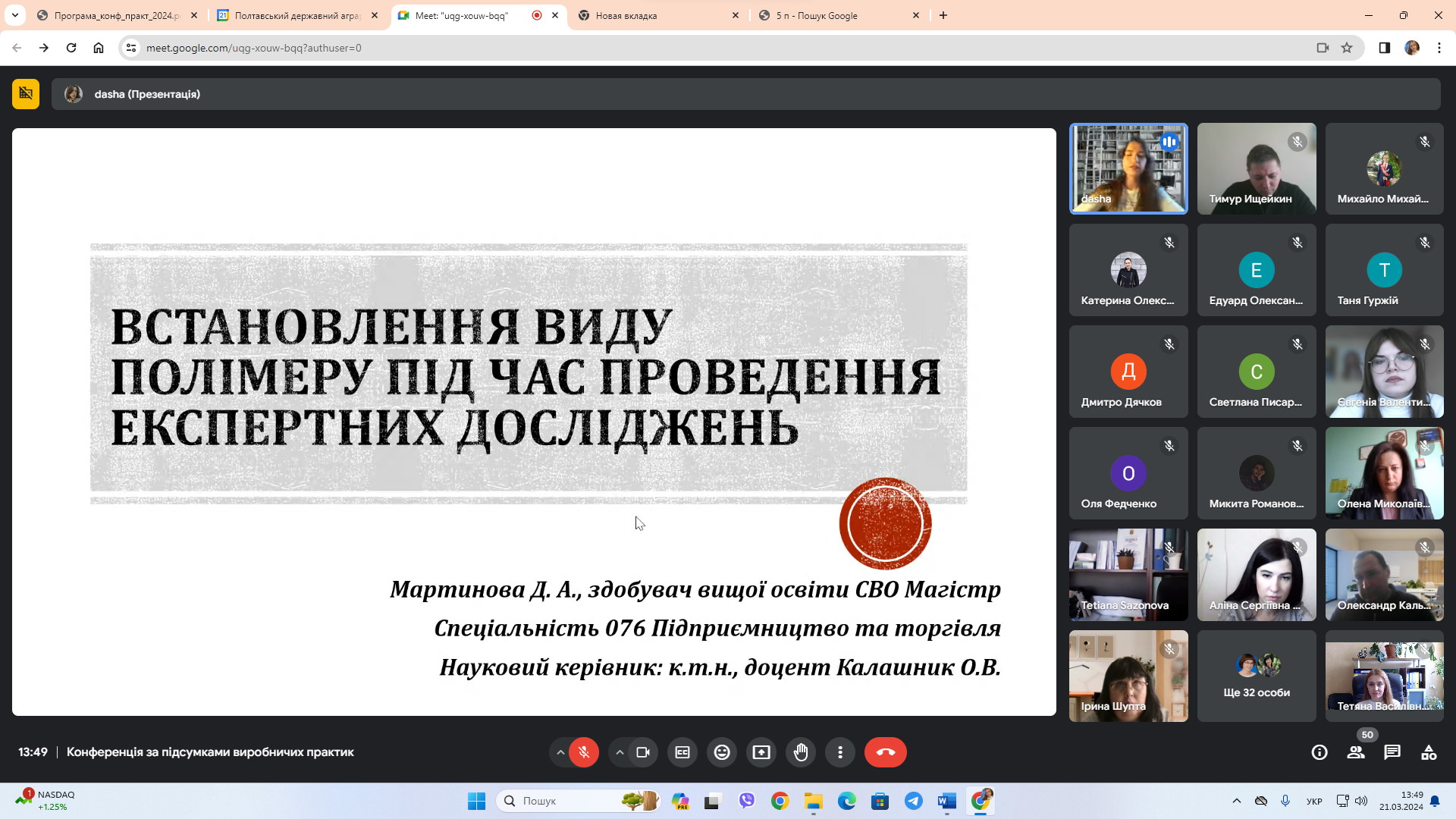Show hidden system tray icons
Image resolution: width=1456 pixels, height=819 pixels.
[1237, 801]
